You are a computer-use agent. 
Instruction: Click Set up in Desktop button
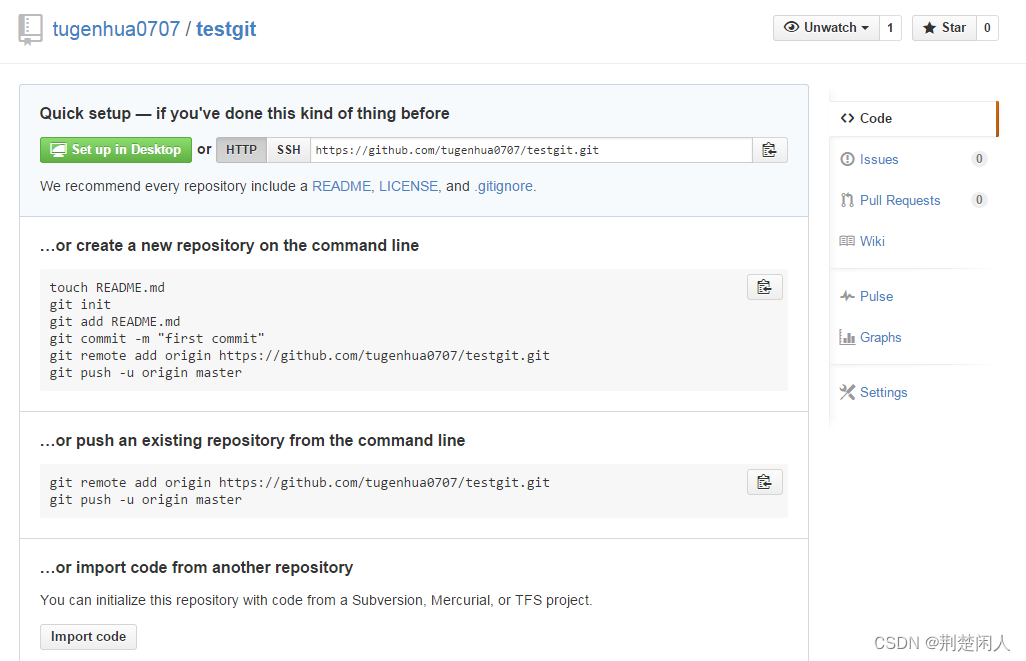click(x=116, y=150)
